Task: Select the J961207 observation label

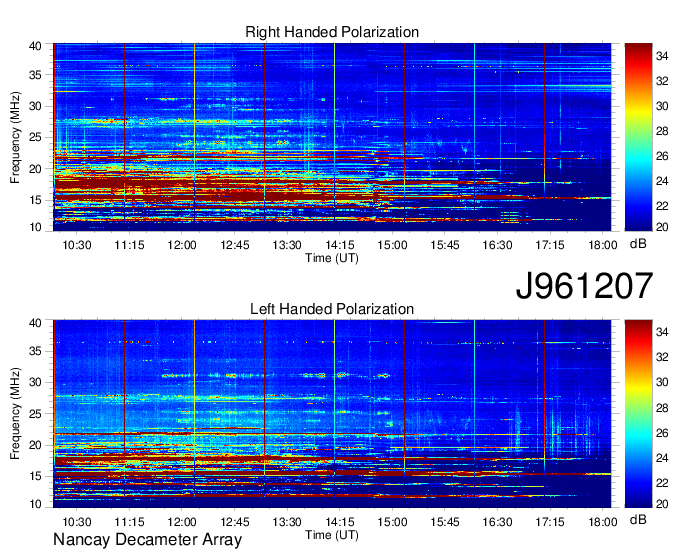Action: (x=584, y=286)
